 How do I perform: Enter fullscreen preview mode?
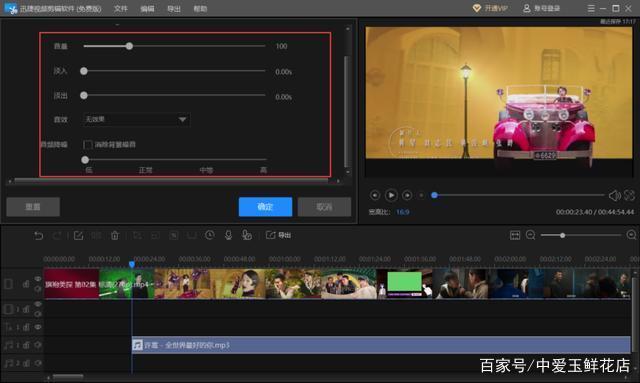click(629, 196)
